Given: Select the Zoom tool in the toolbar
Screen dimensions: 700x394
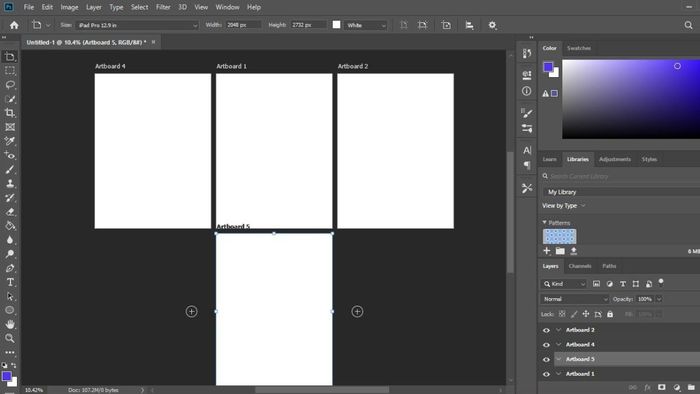Looking at the screenshot, I should (10, 338).
